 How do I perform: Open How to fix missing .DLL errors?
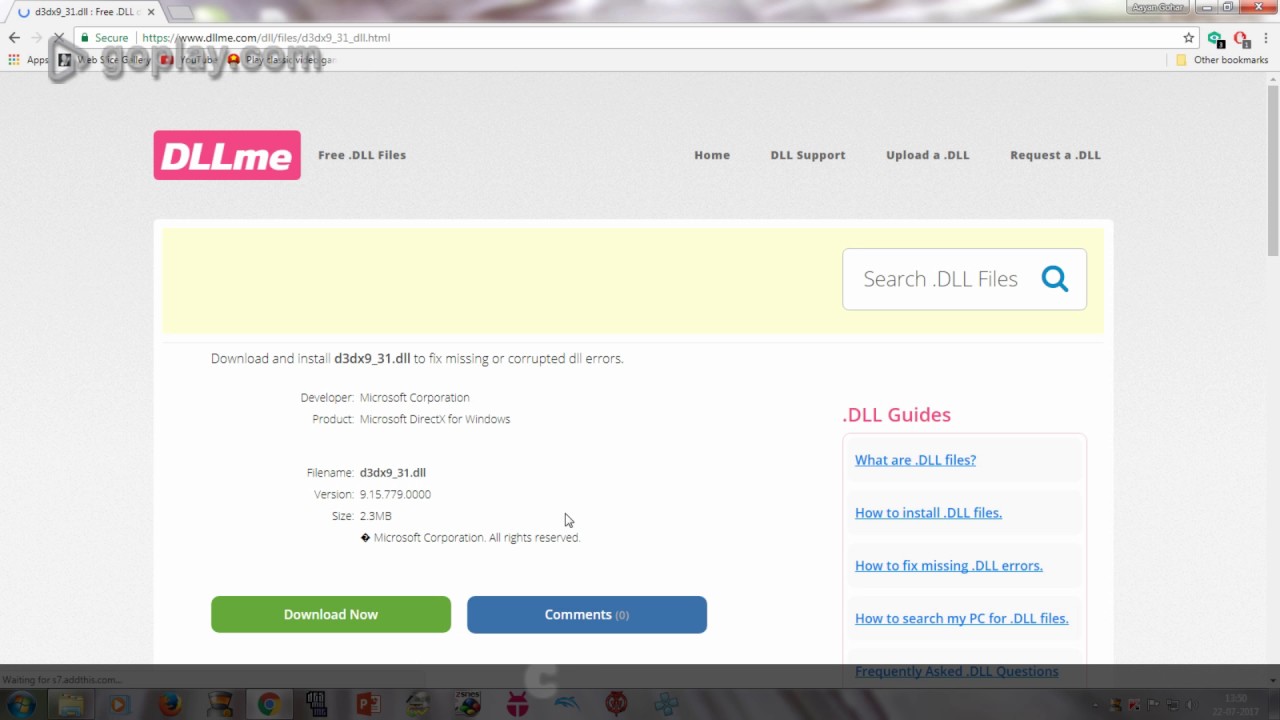pyautogui.click(x=949, y=566)
